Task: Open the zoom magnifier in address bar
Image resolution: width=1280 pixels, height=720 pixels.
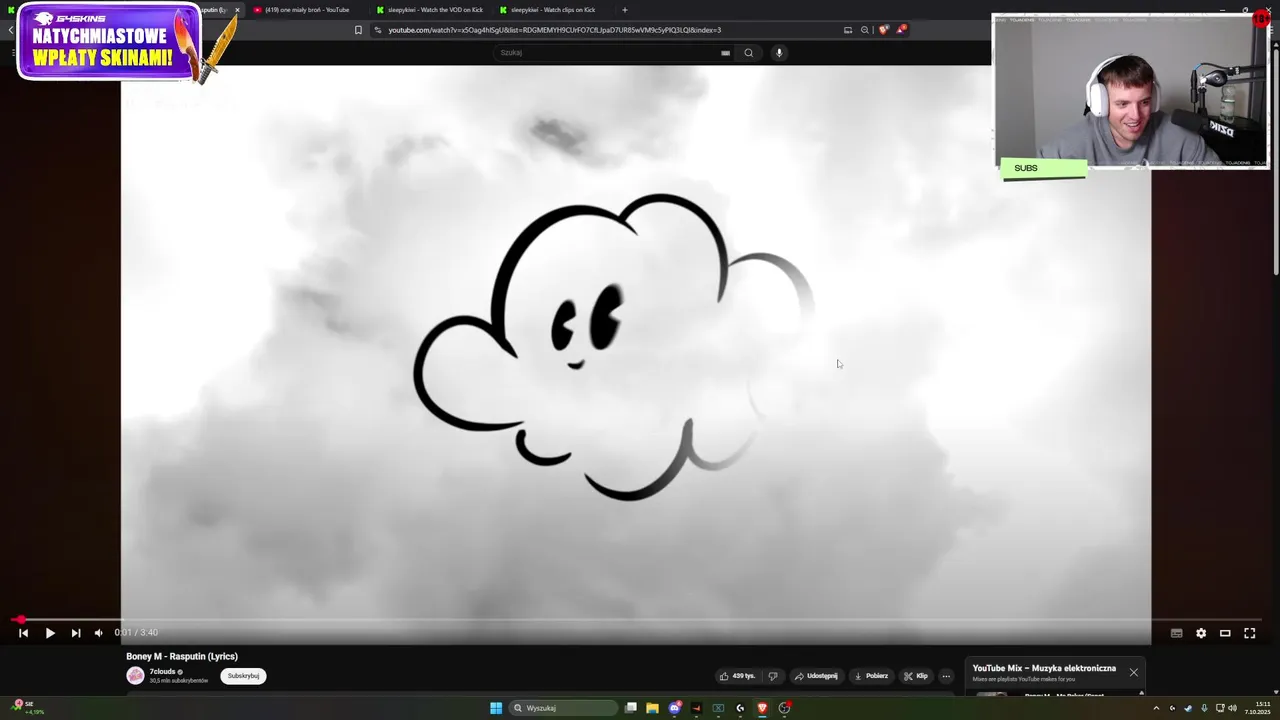Action: (x=865, y=30)
